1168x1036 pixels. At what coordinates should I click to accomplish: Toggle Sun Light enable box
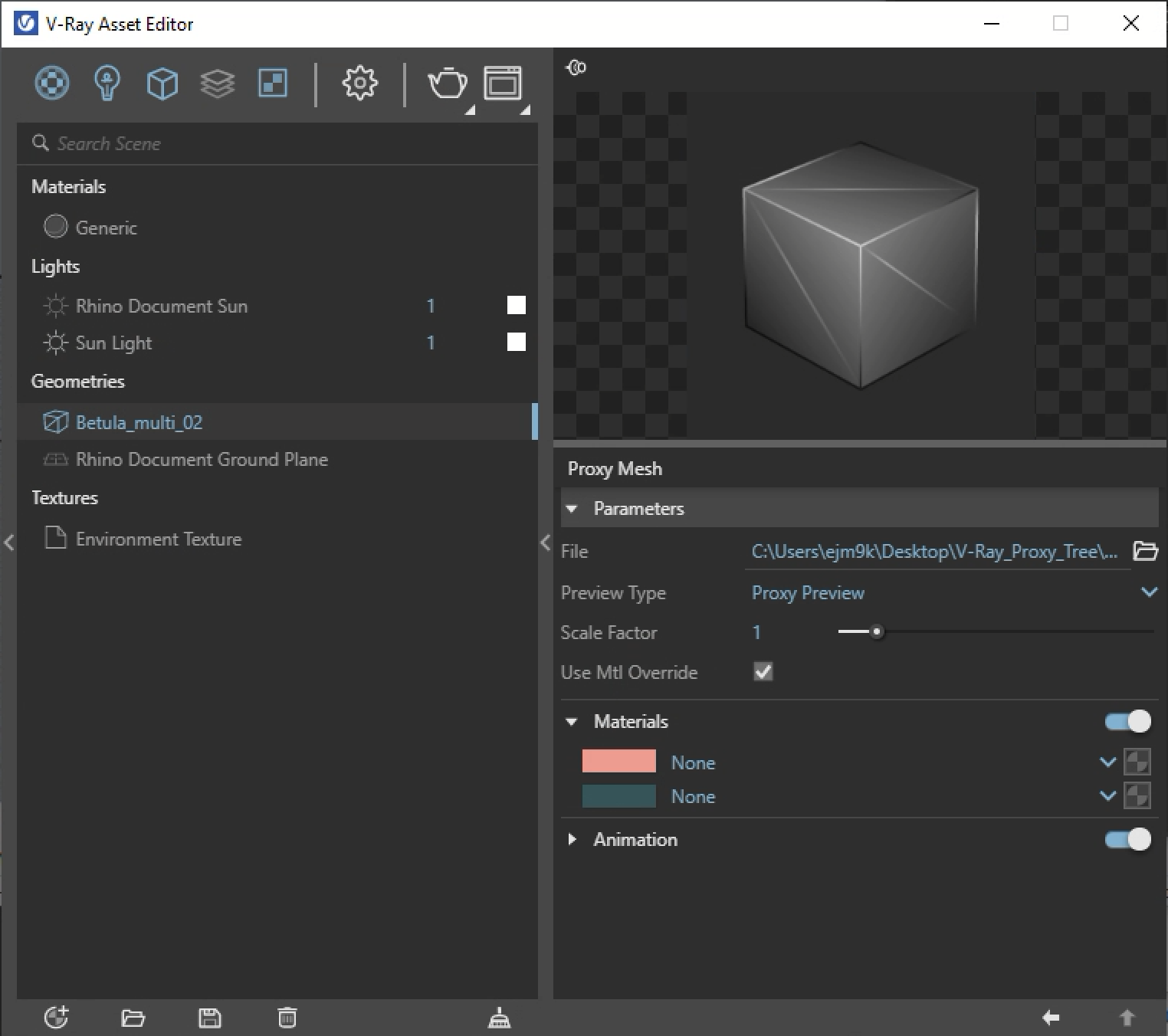point(517,342)
